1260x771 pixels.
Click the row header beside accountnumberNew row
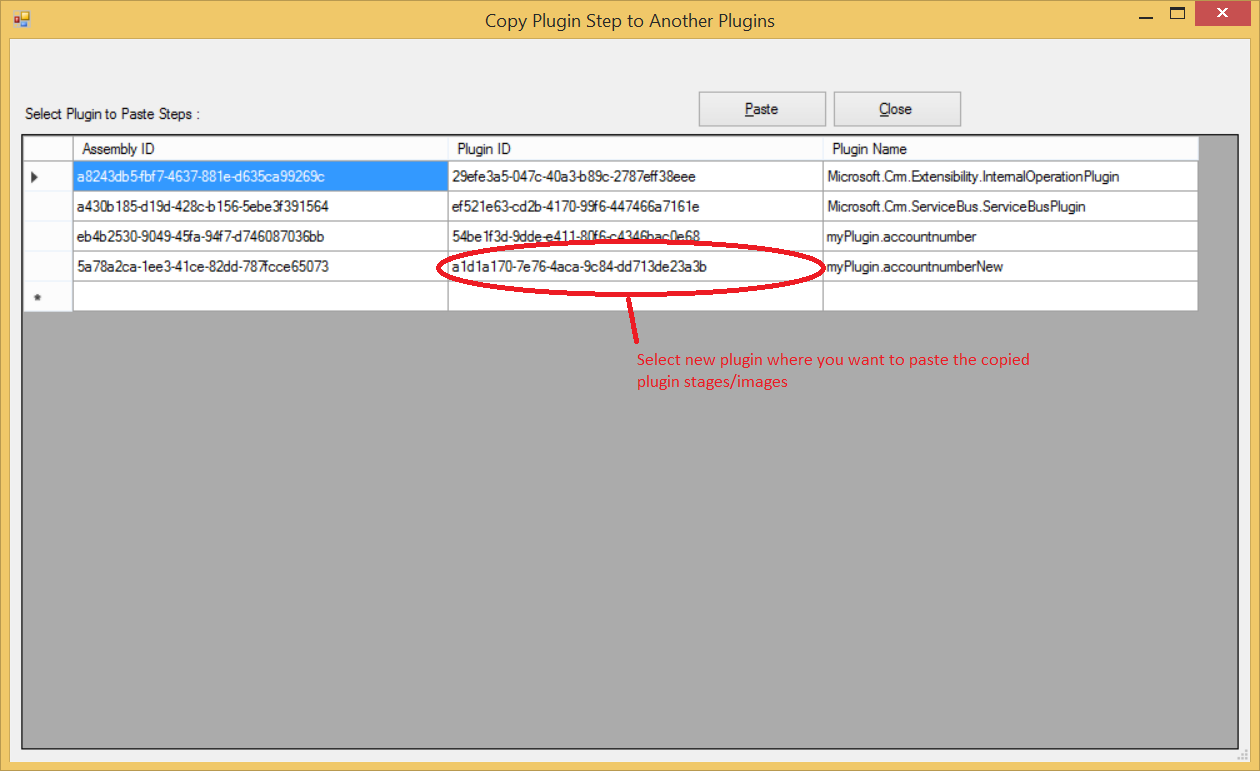(46, 266)
